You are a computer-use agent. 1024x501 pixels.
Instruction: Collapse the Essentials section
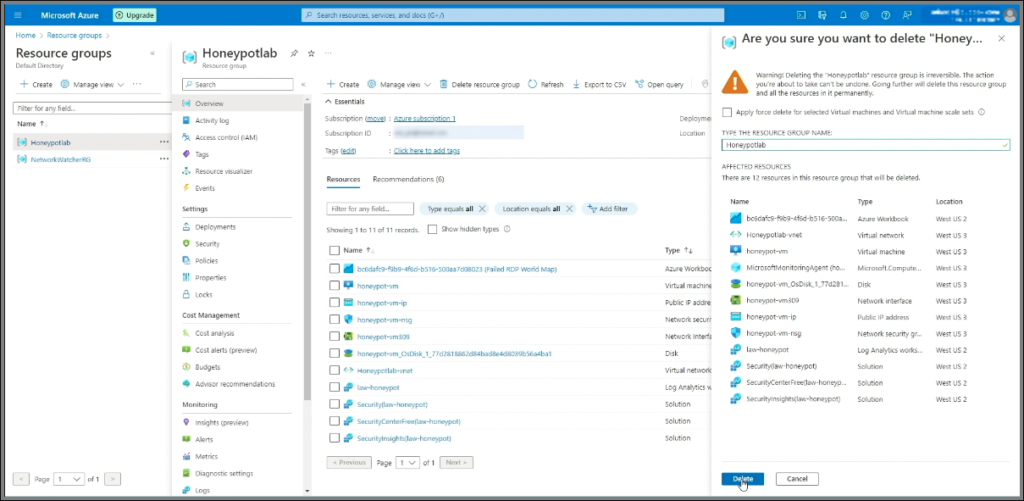click(345, 101)
